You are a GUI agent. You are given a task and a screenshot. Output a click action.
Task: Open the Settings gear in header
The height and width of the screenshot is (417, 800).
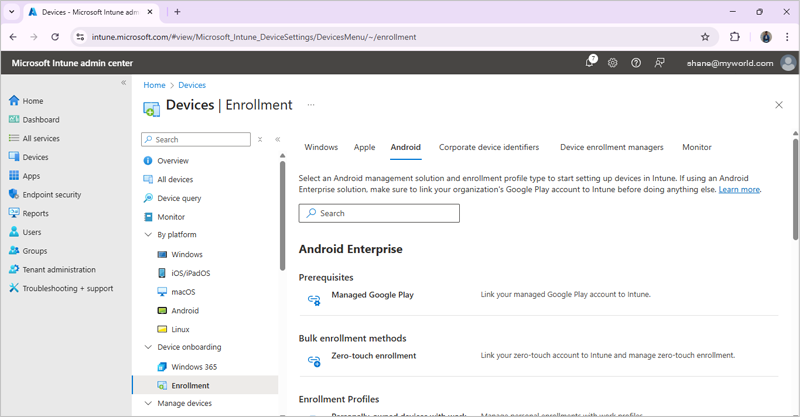[613, 63]
